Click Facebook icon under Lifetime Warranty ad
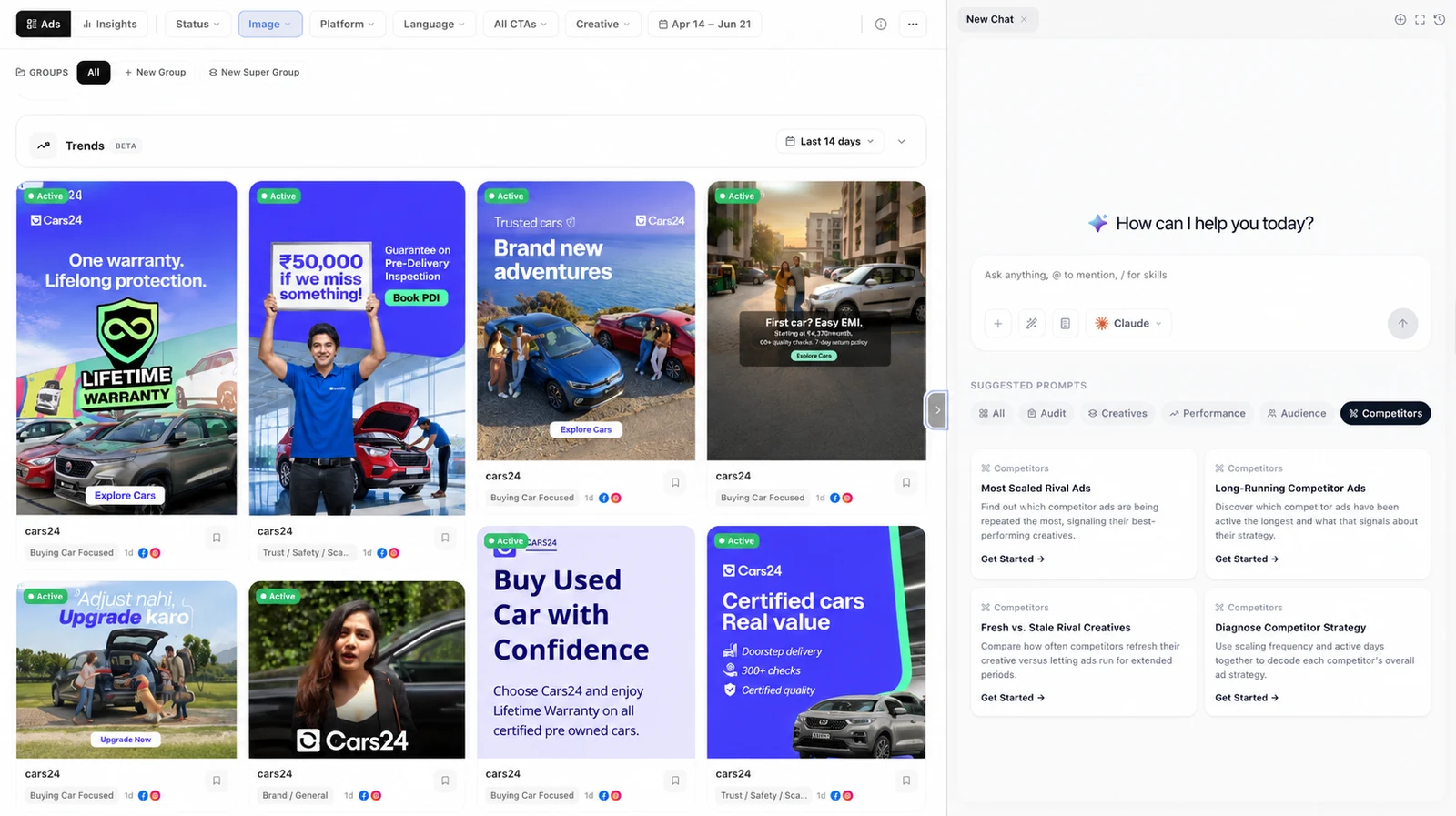The width and height of the screenshot is (1456, 816). click(x=143, y=552)
